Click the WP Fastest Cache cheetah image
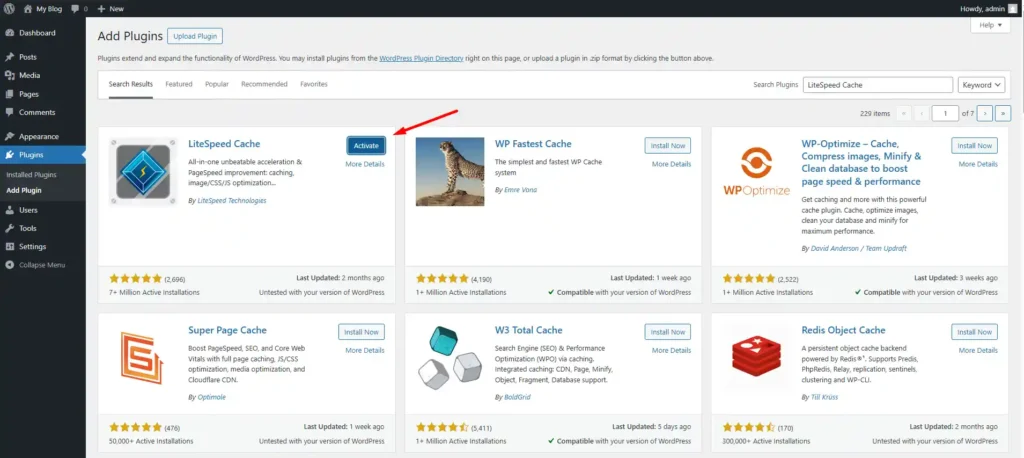Viewport: 1024px width, 458px height. tap(450, 172)
